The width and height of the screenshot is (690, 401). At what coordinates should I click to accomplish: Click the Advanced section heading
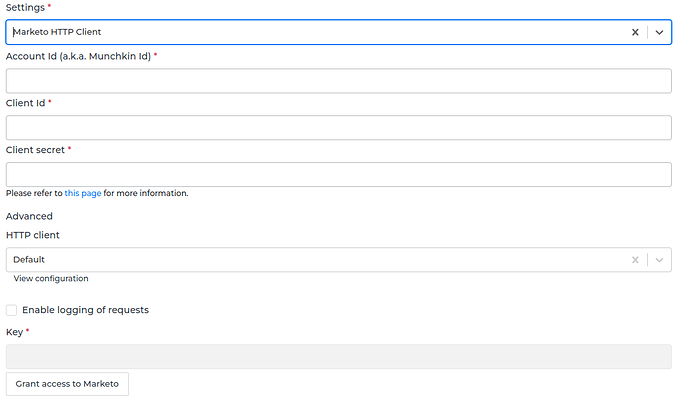click(x=29, y=216)
